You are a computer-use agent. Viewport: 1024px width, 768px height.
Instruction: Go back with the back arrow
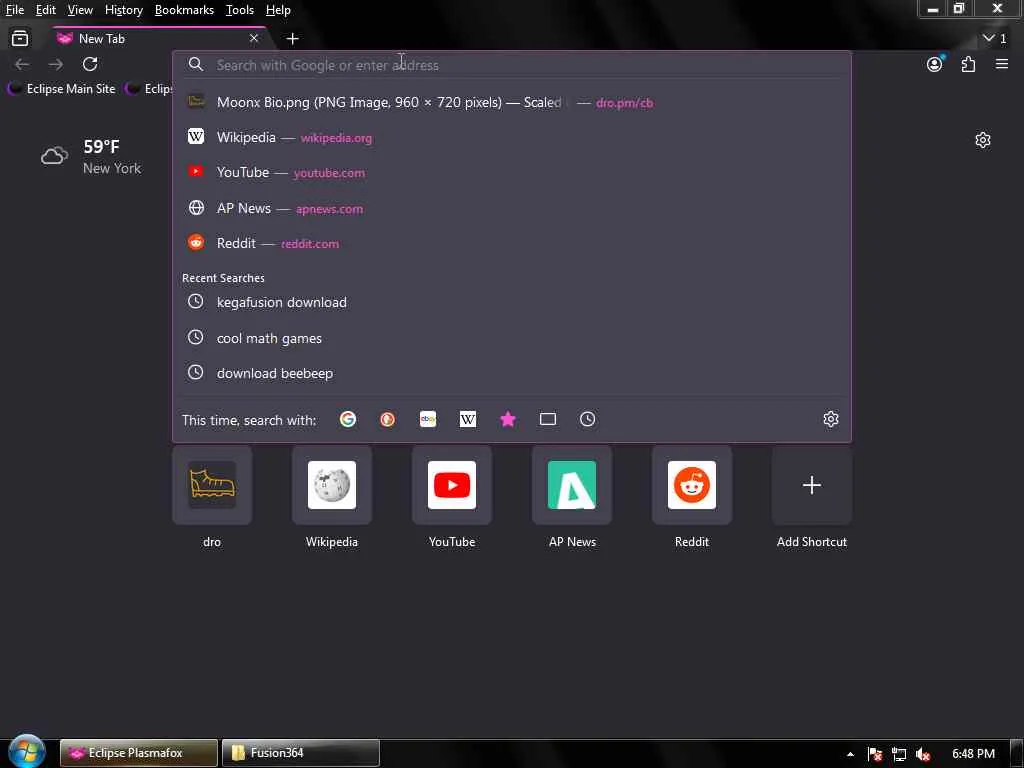(x=22, y=64)
